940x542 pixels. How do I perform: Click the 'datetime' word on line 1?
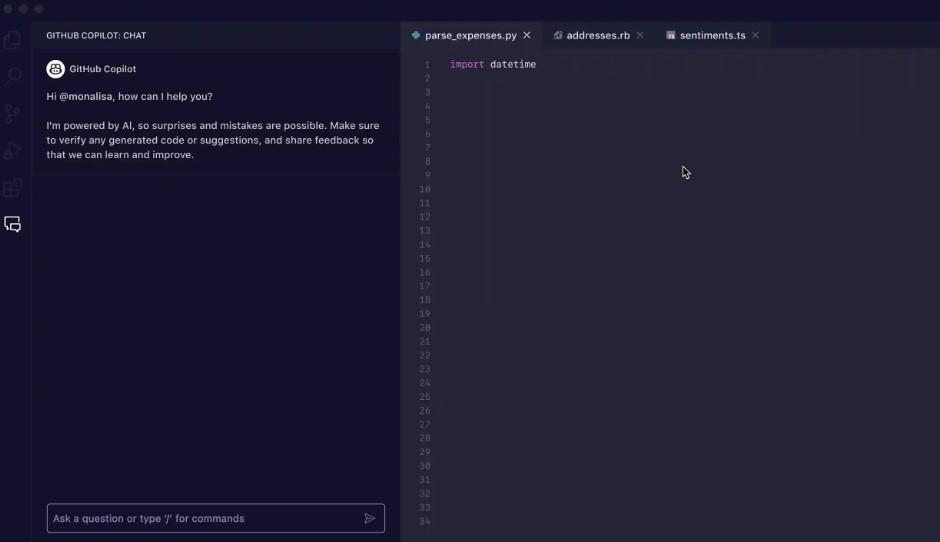(513, 65)
